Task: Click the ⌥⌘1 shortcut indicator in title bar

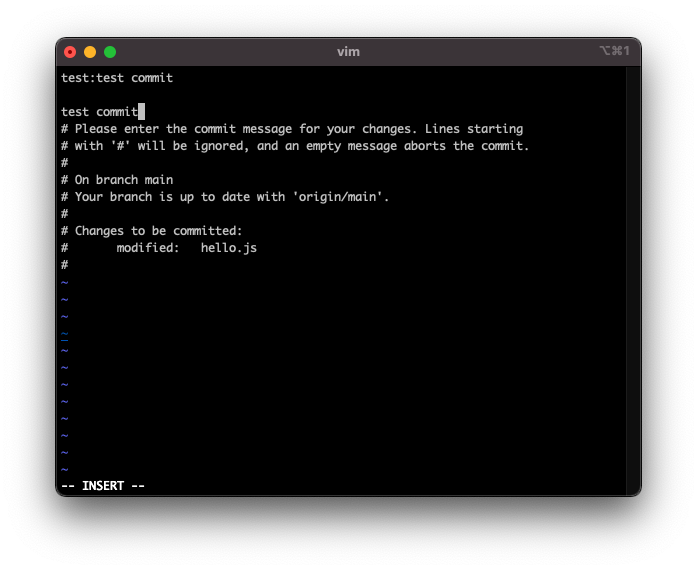Action: coord(614,51)
